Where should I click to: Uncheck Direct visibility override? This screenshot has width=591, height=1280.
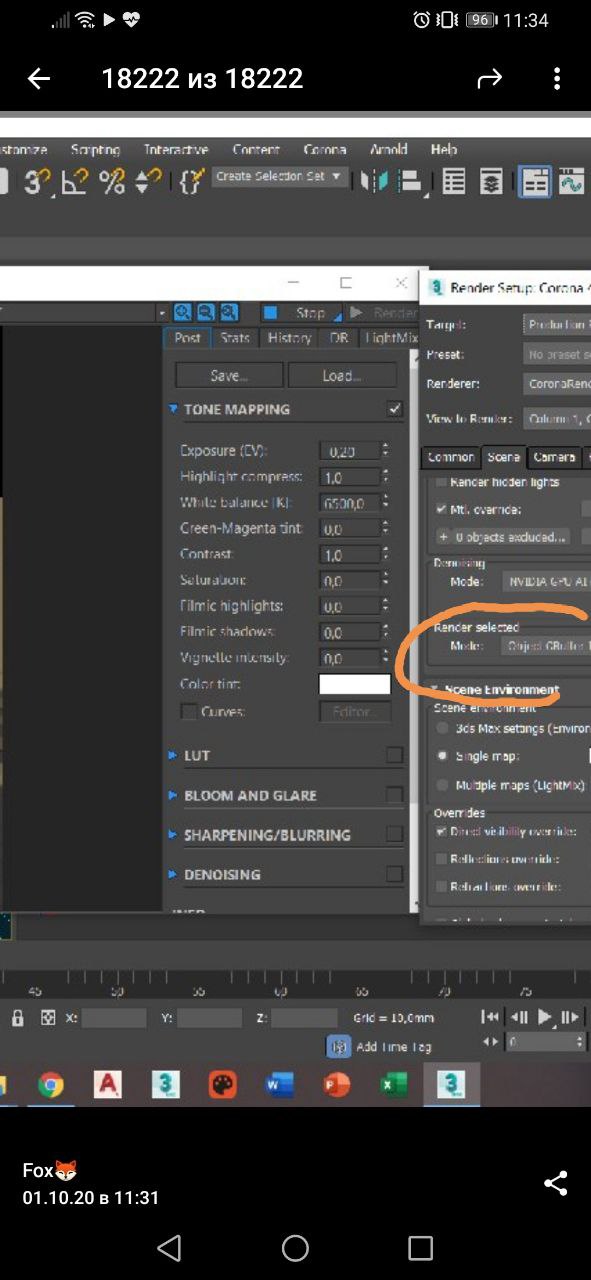441,831
